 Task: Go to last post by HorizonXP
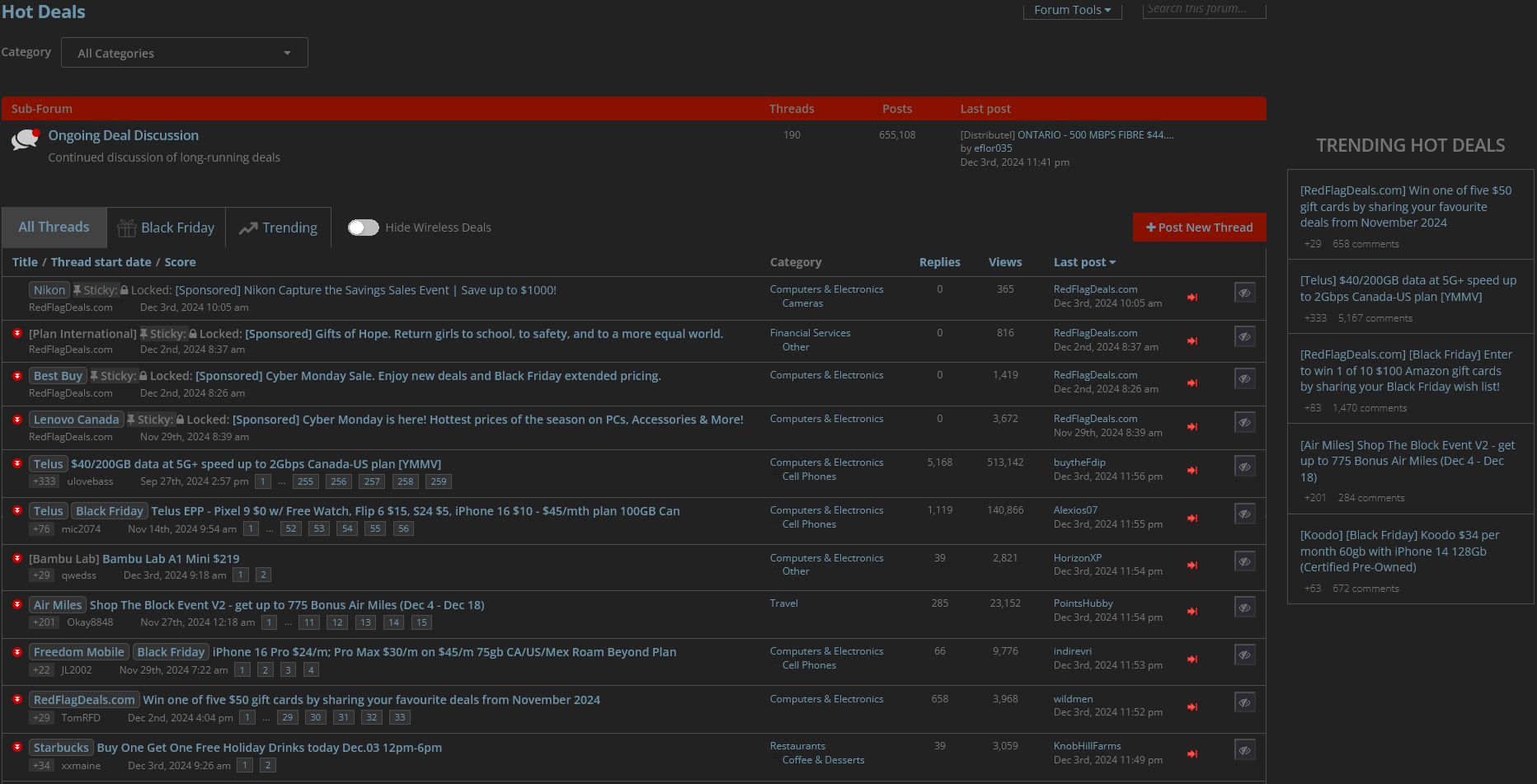(x=1192, y=566)
